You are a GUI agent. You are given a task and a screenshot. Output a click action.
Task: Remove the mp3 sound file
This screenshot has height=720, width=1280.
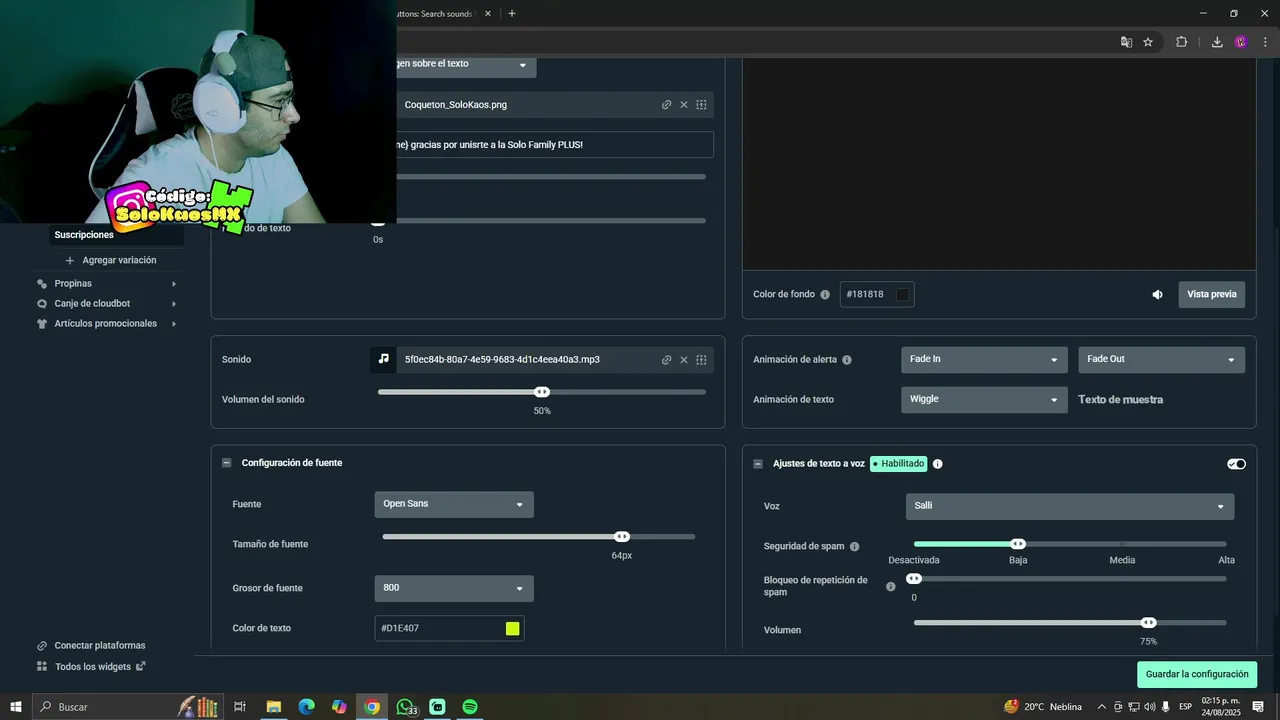click(x=684, y=360)
